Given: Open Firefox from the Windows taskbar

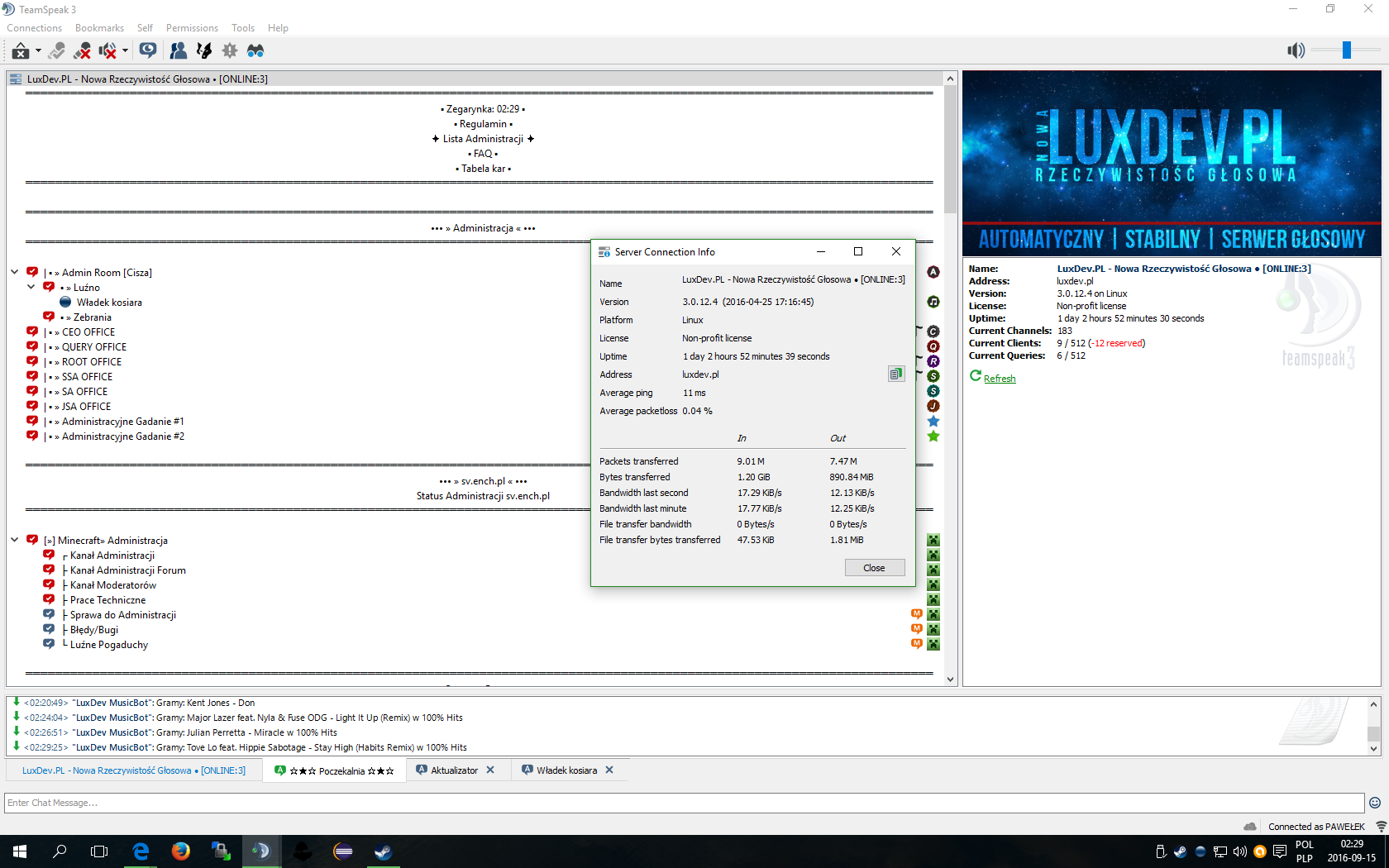Looking at the screenshot, I should tap(180, 851).
